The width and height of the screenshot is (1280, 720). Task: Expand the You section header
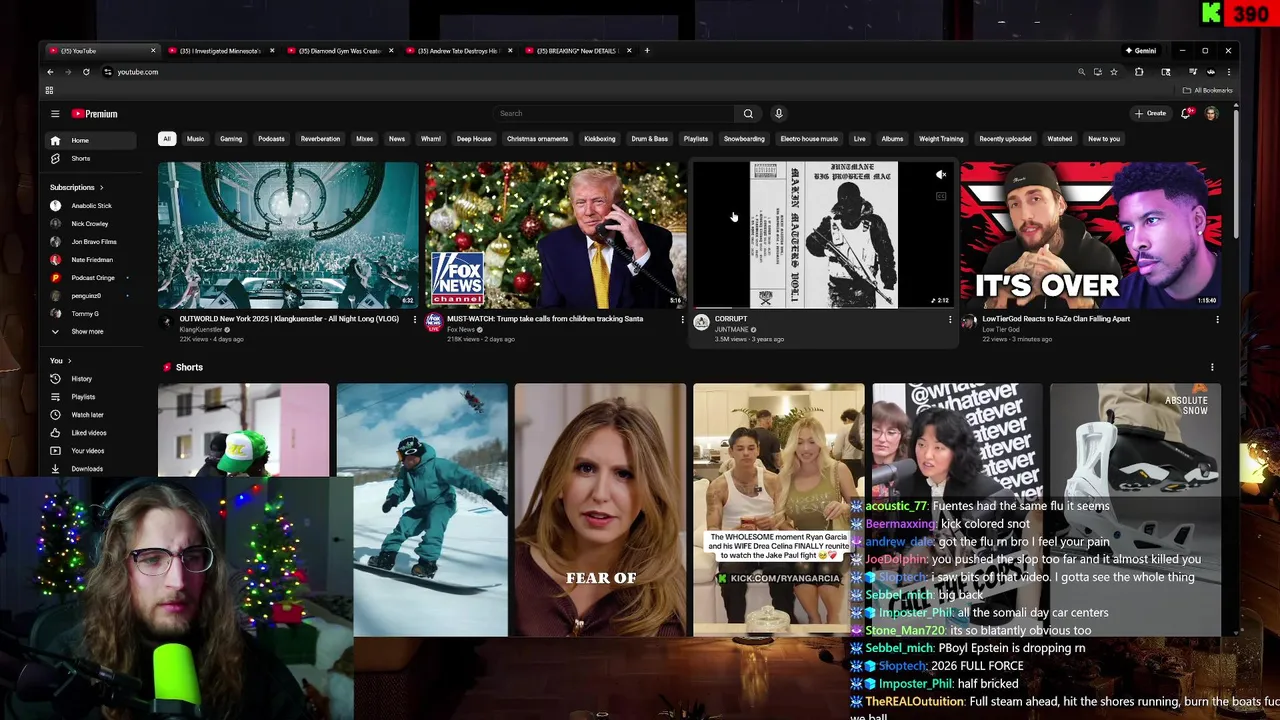(x=61, y=361)
